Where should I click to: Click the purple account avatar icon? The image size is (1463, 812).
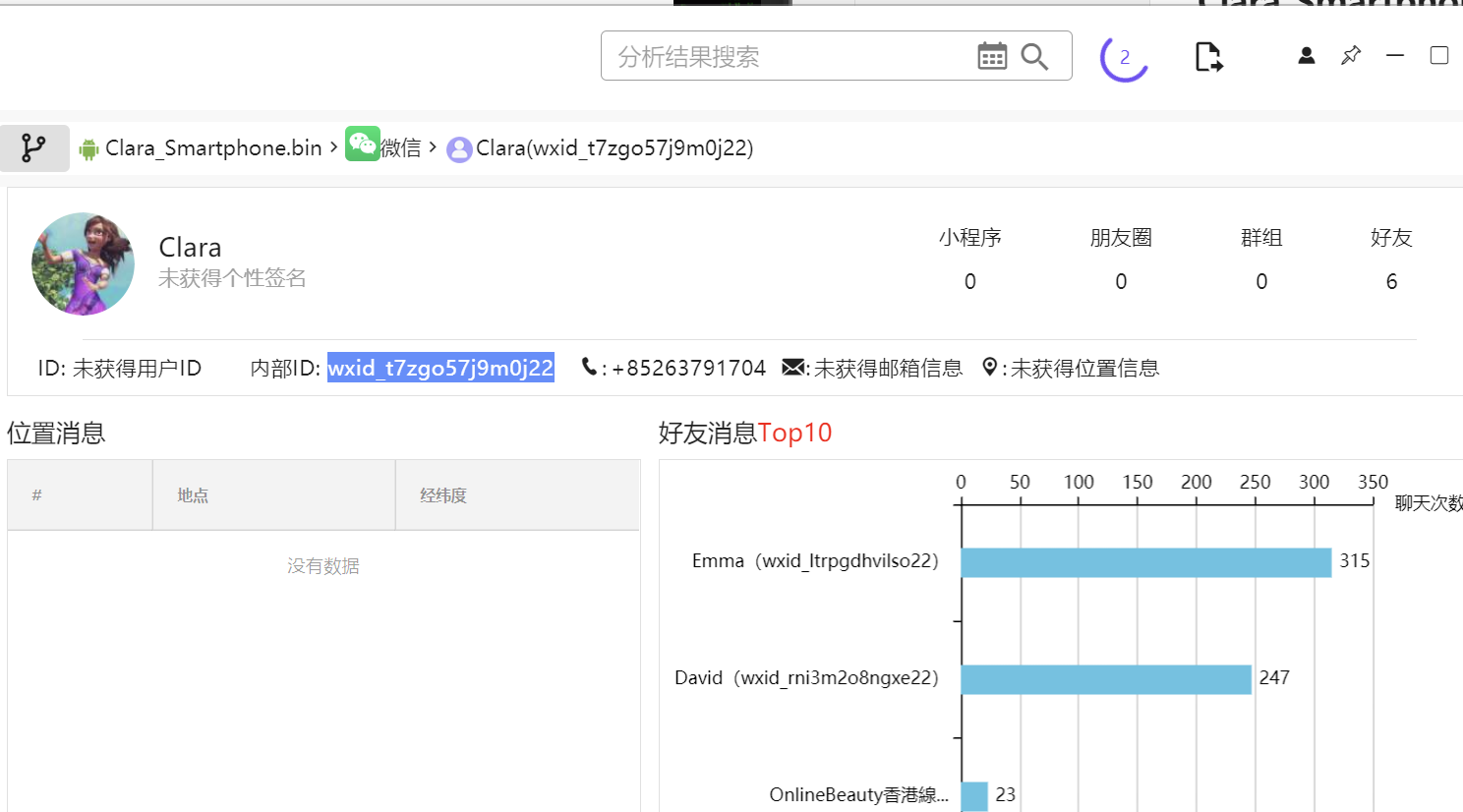[x=459, y=149]
